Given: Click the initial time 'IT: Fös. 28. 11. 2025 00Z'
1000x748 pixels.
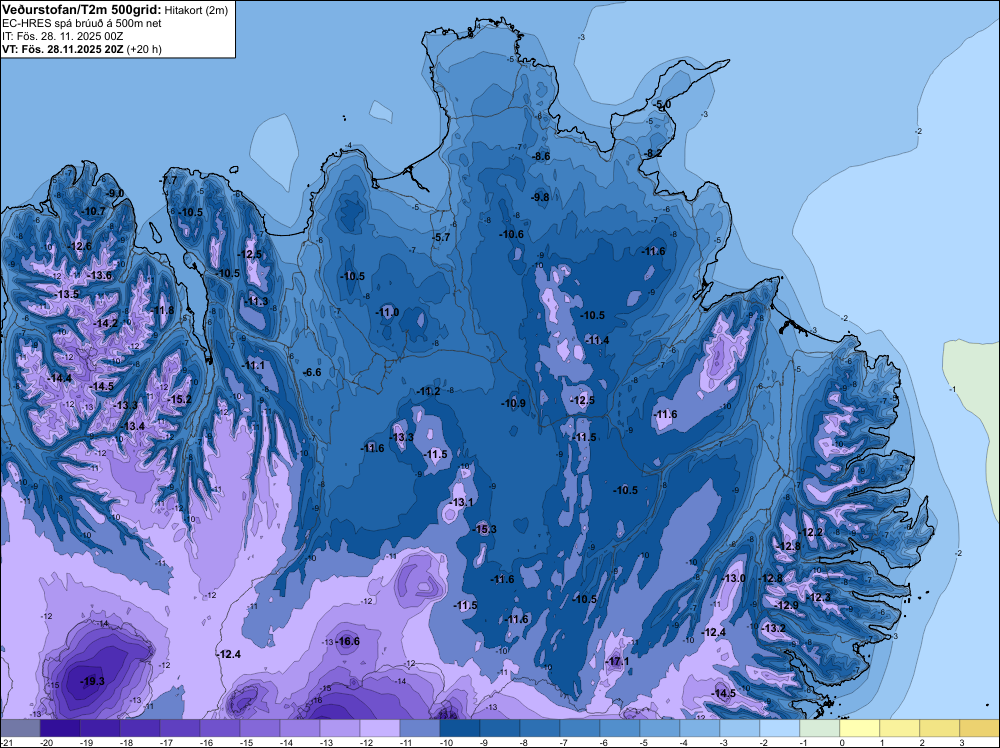Looking at the screenshot, I should tap(62, 36).
